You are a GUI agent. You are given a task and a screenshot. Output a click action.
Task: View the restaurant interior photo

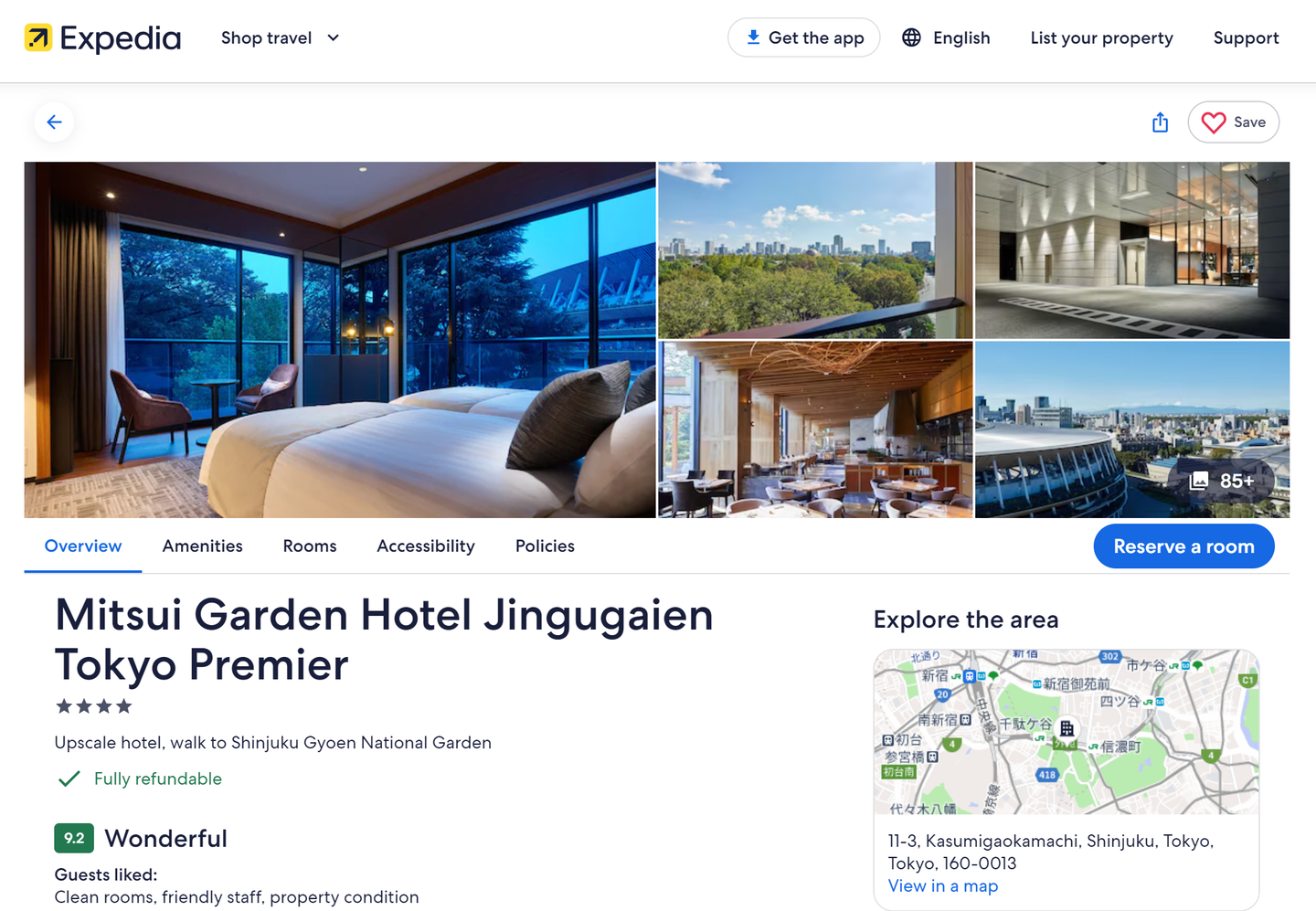tap(815, 429)
